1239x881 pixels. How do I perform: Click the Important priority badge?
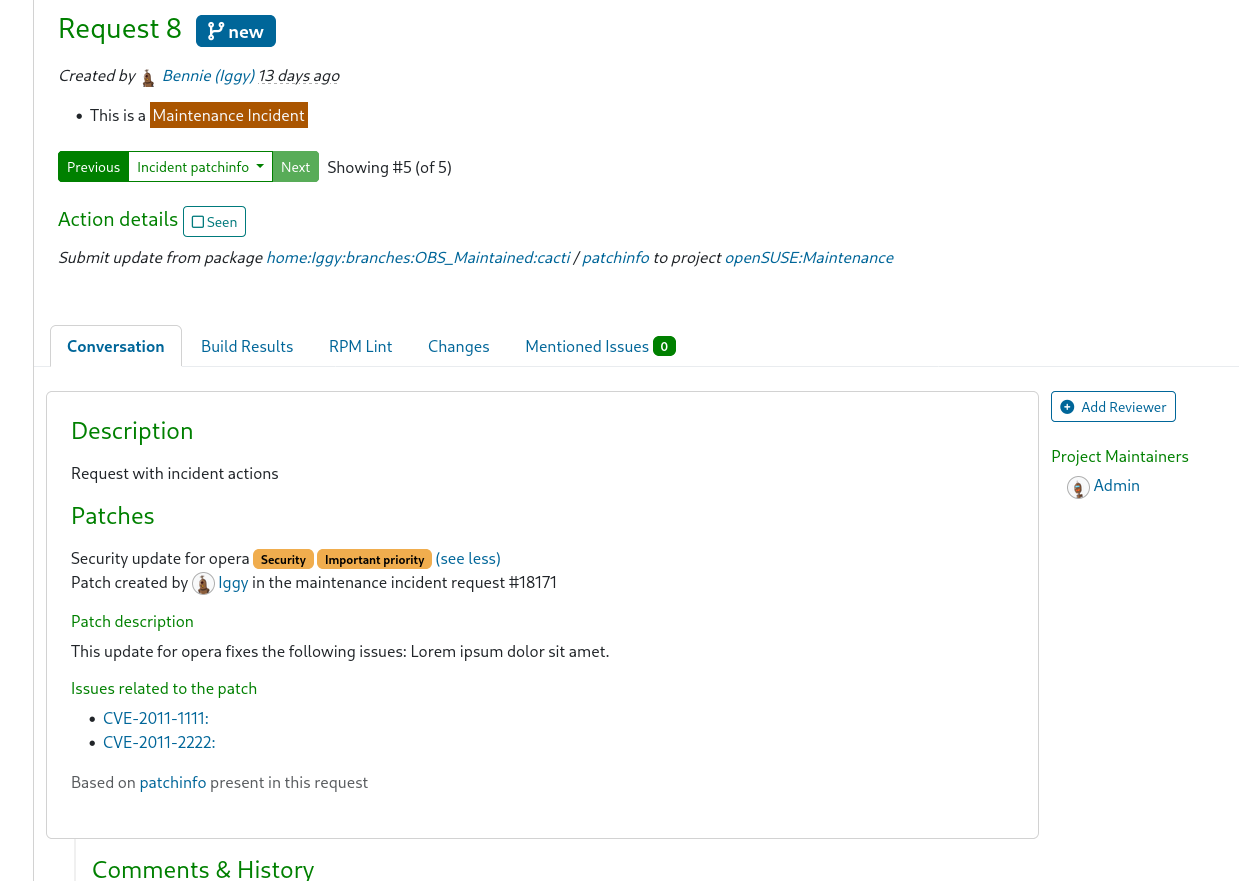(x=374, y=559)
